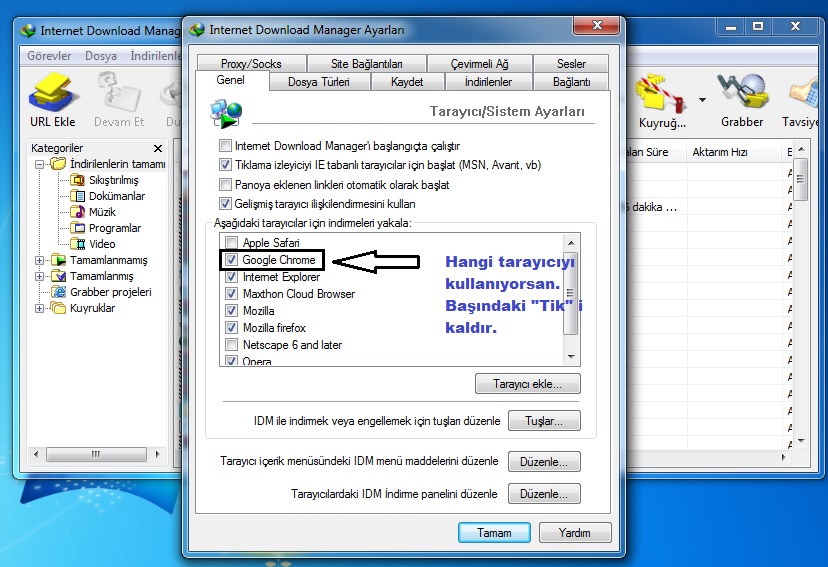Image resolution: width=828 pixels, height=567 pixels.
Task: Click the Grabber projeleri icon
Action: pos(59,292)
